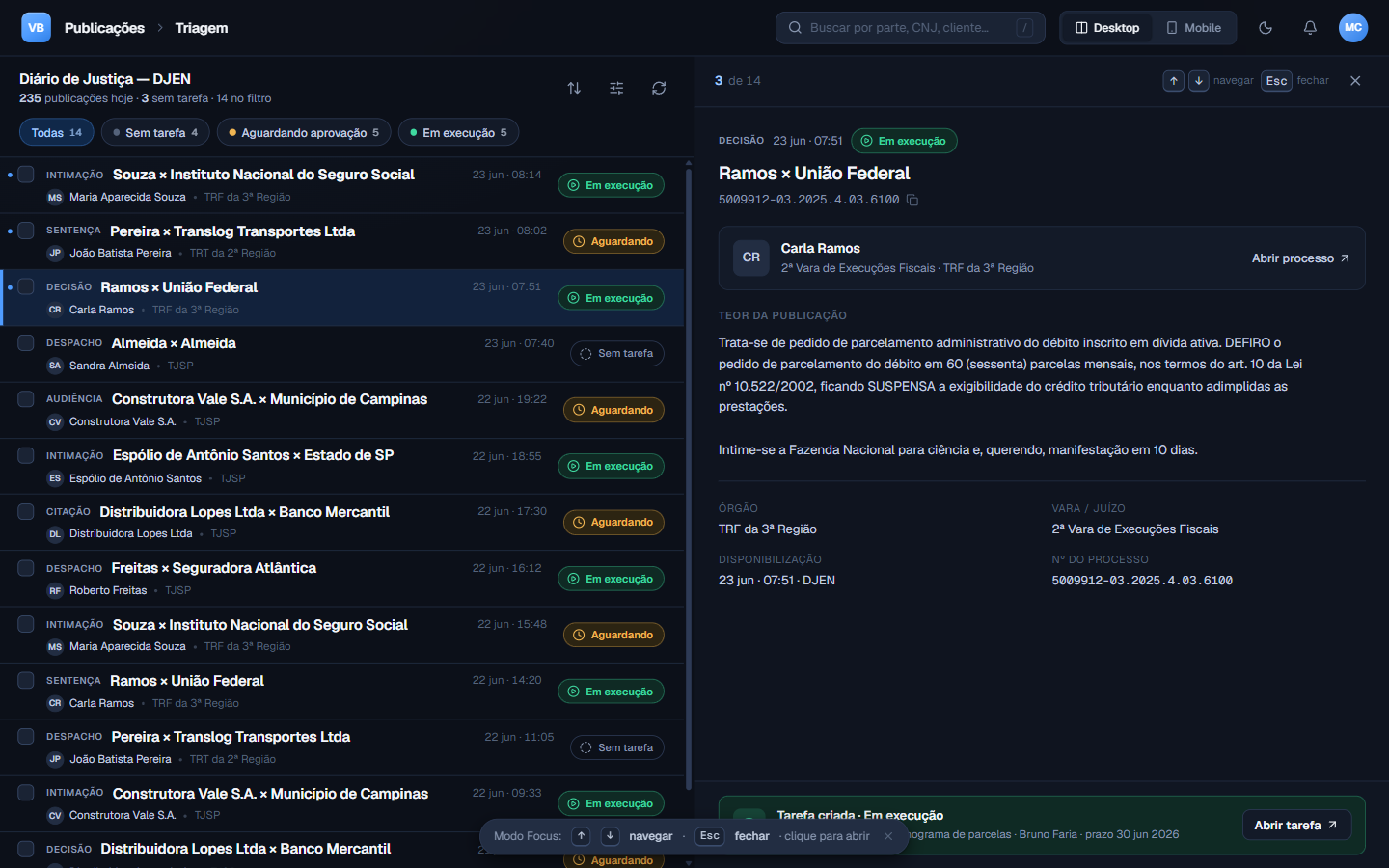Image resolution: width=1389 pixels, height=868 pixels.
Task: Click the CR avatar in Carla Ramos card
Action: pyautogui.click(x=751, y=258)
